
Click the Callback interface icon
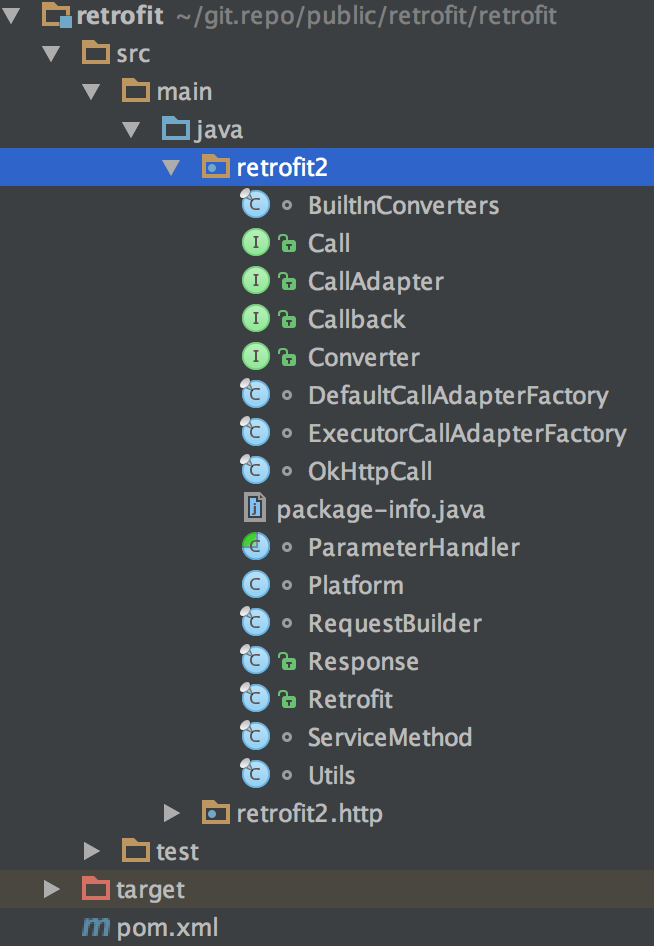(x=256, y=319)
